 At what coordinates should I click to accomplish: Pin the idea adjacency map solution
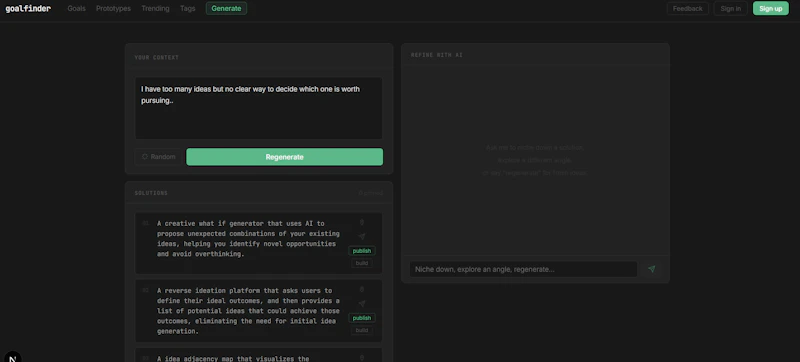click(x=362, y=357)
